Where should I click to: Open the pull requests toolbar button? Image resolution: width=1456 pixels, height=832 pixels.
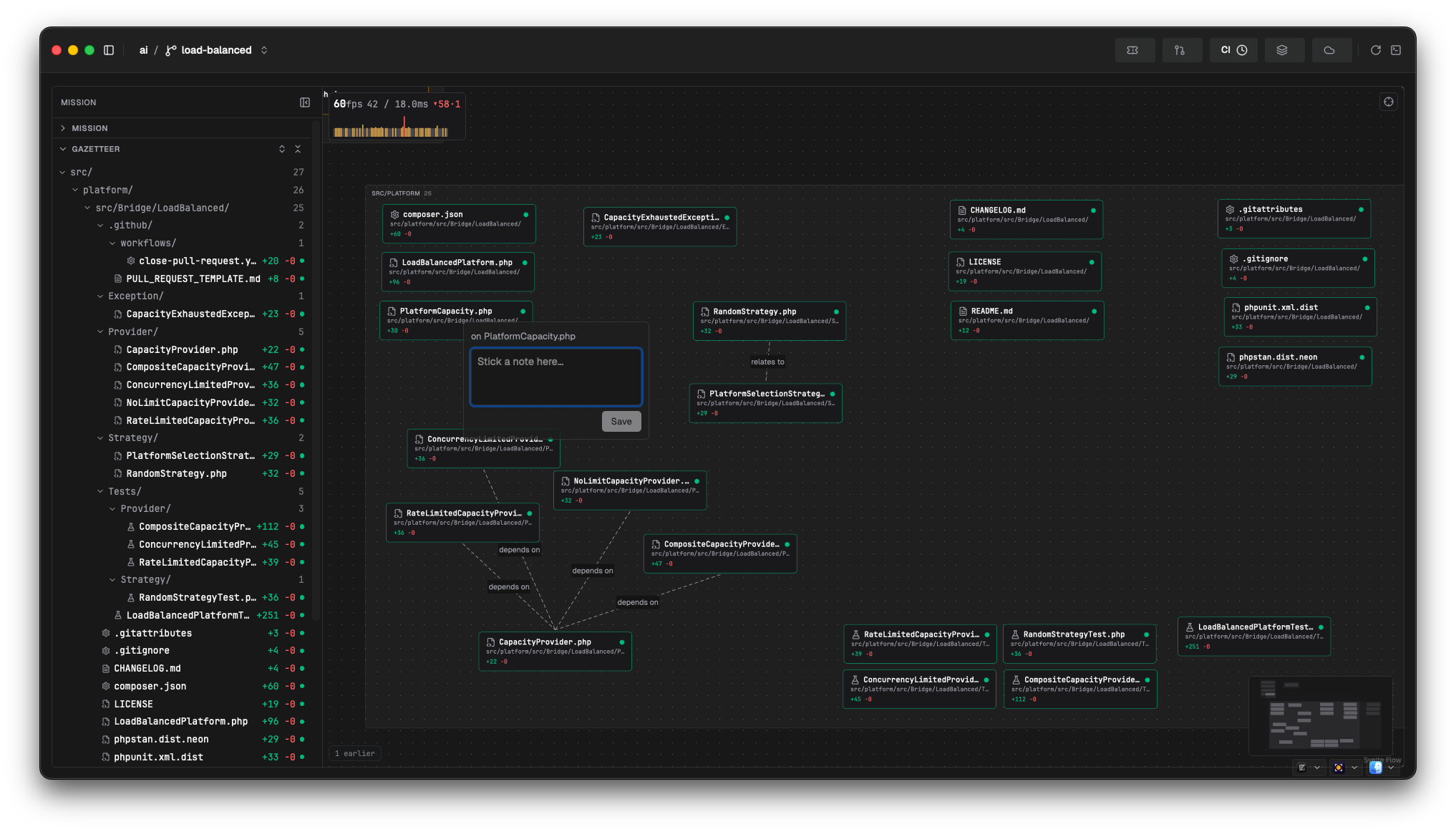1181,50
